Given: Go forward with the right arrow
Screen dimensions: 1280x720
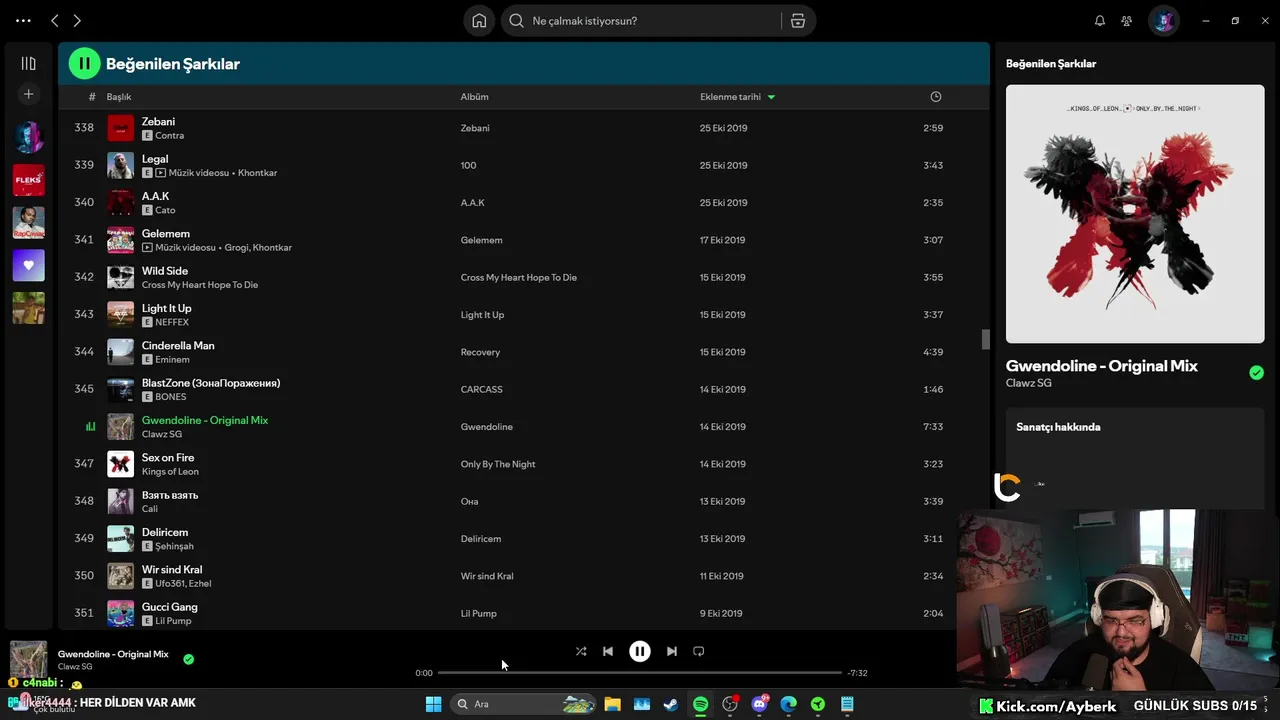Looking at the screenshot, I should pos(77,20).
